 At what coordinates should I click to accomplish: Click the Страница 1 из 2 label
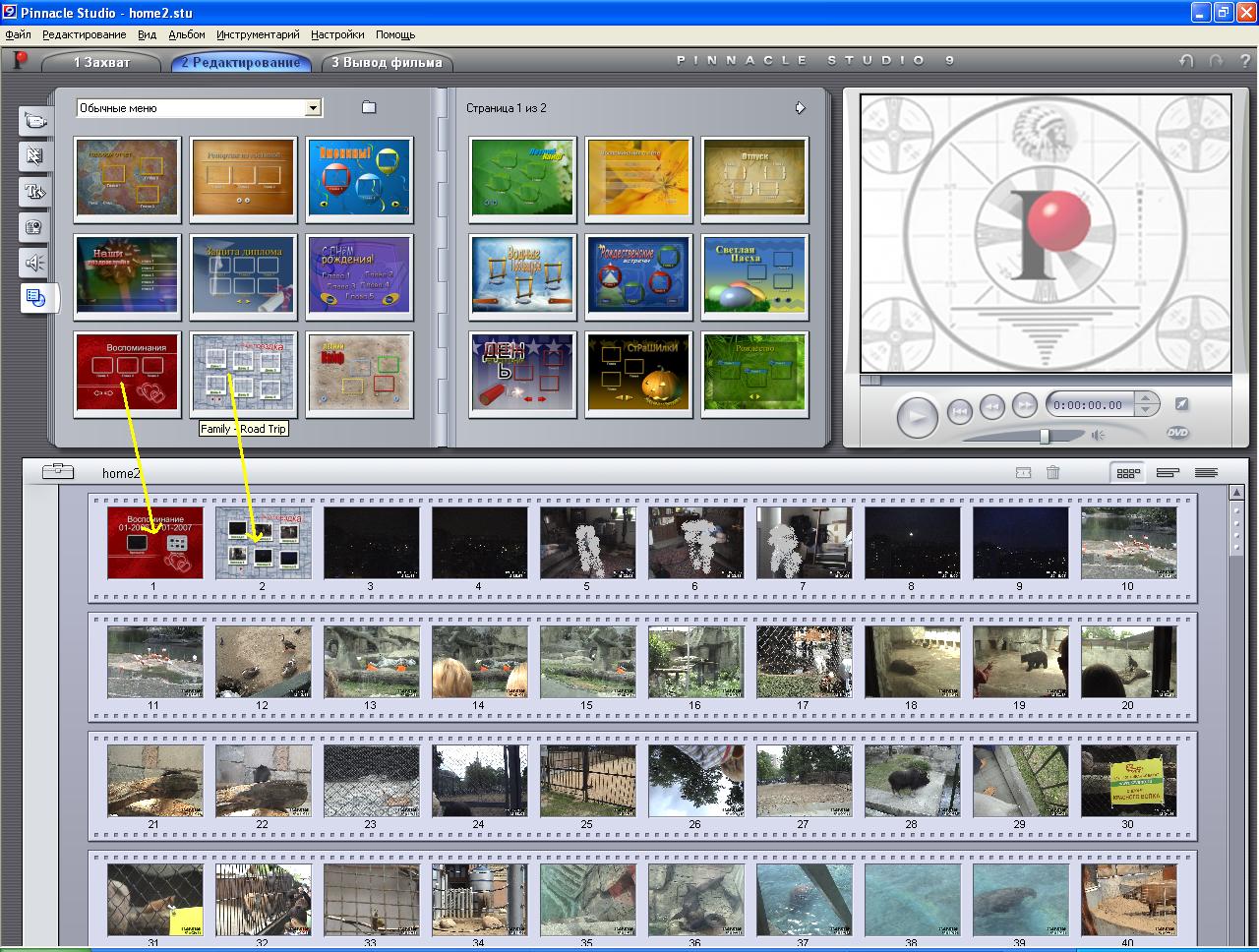(x=507, y=108)
